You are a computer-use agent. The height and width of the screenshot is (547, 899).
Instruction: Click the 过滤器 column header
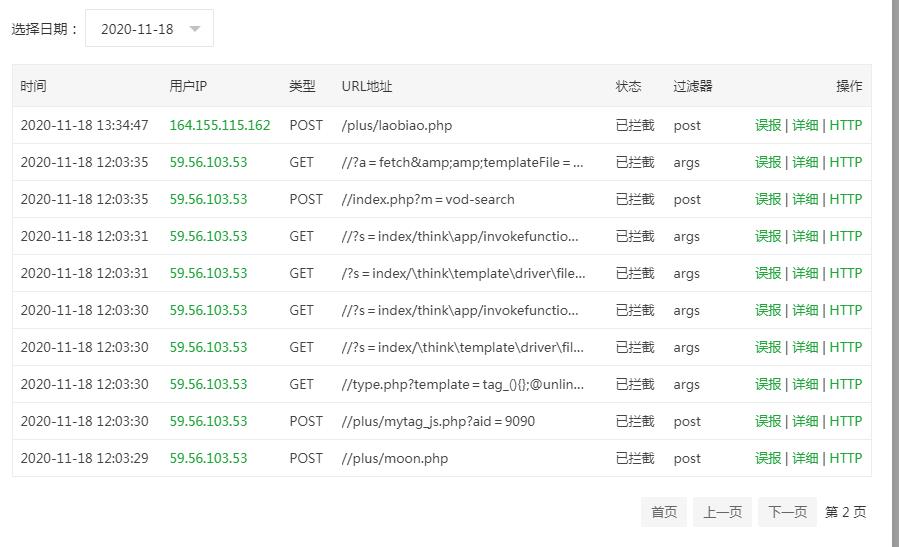[693, 86]
